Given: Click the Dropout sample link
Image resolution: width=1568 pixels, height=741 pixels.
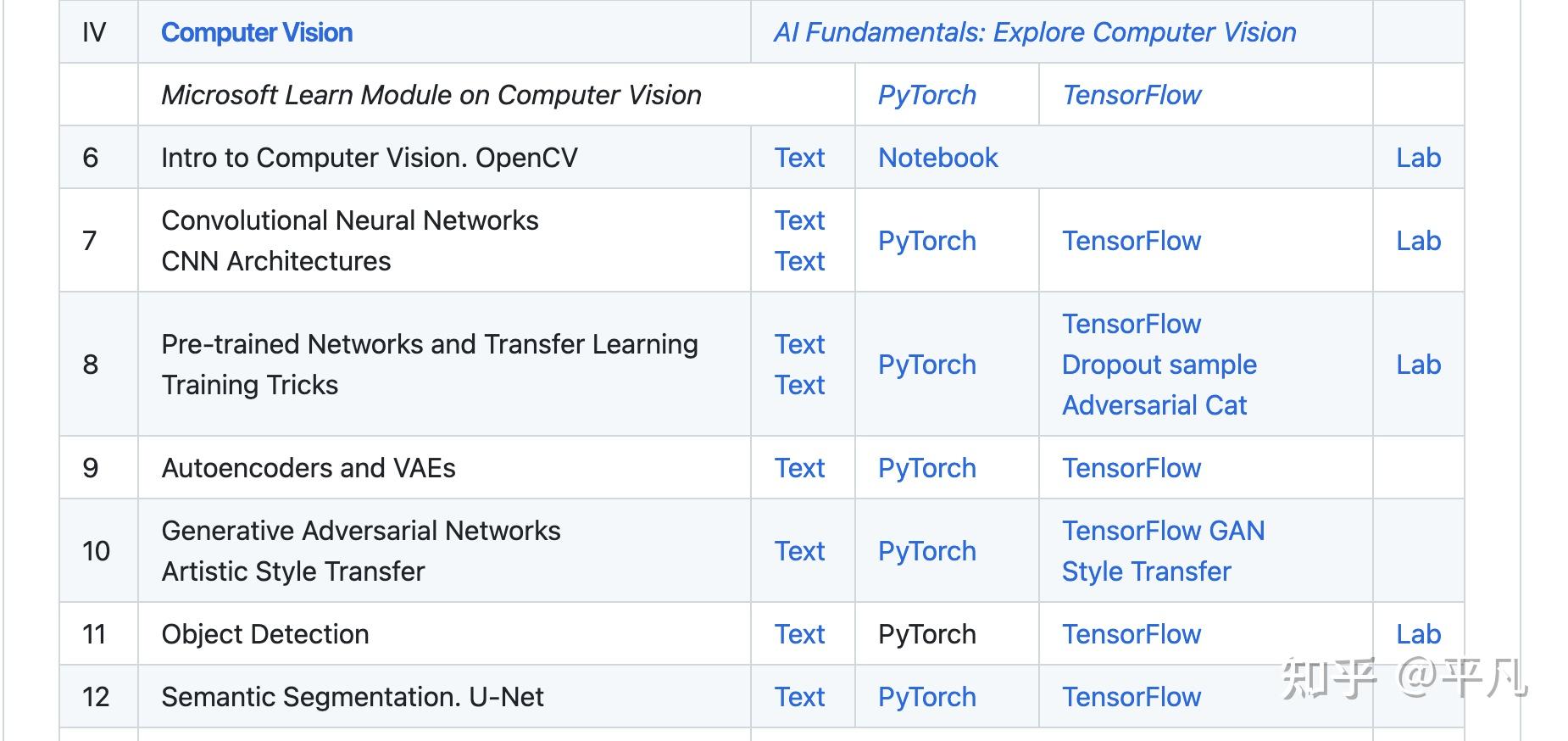Looking at the screenshot, I should (x=1159, y=365).
